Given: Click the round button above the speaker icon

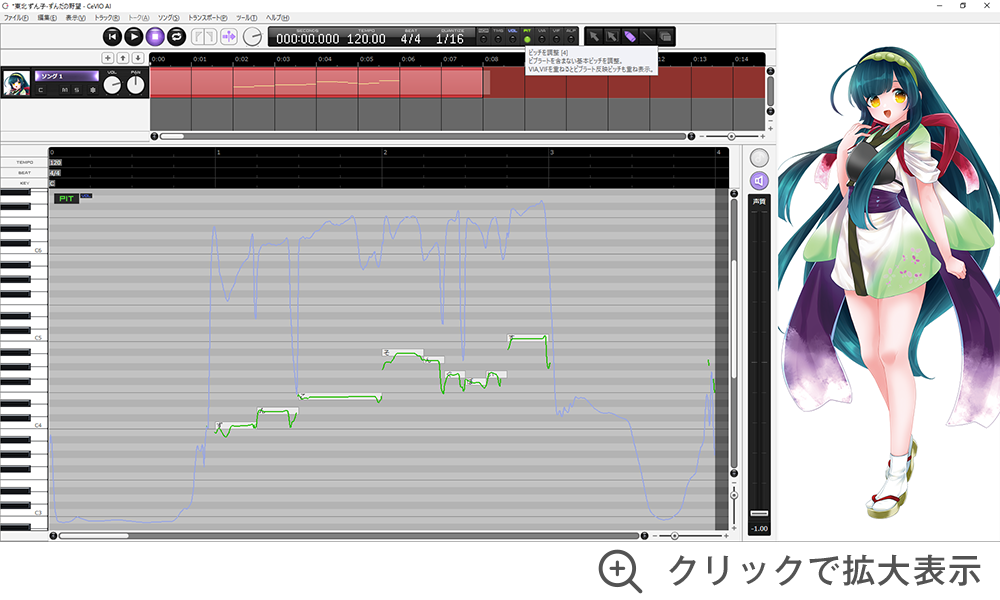Looking at the screenshot, I should tap(759, 157).
